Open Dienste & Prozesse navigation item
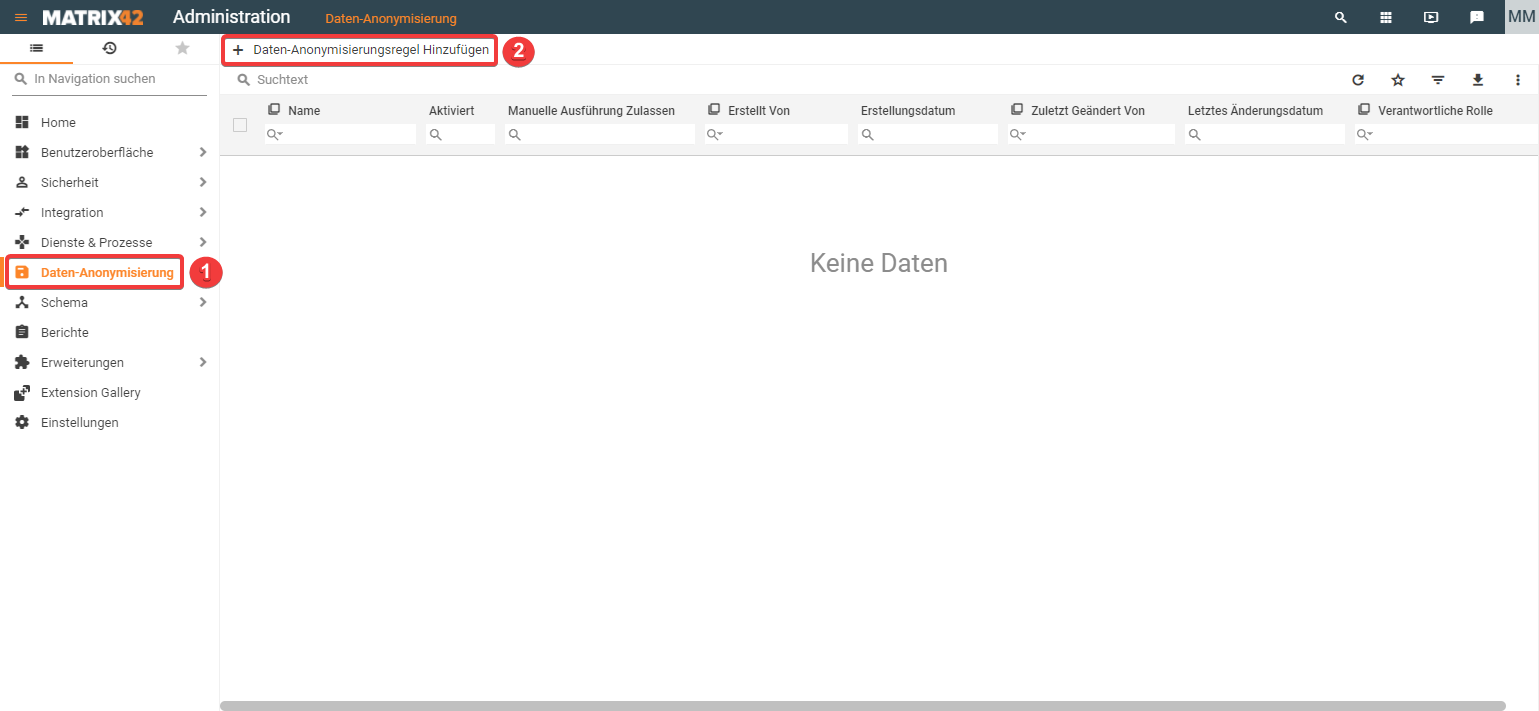1539x711 pixels. (x=96, y=242)
